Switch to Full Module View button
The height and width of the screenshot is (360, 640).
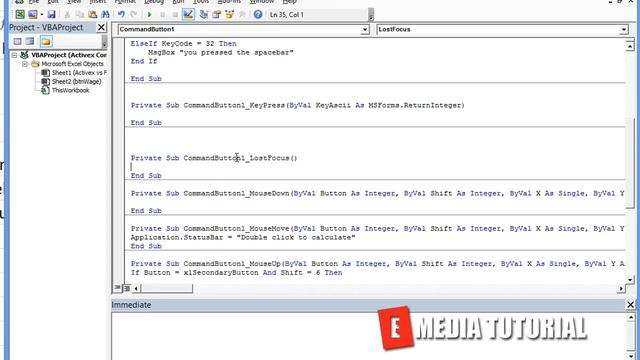point(127,288)
